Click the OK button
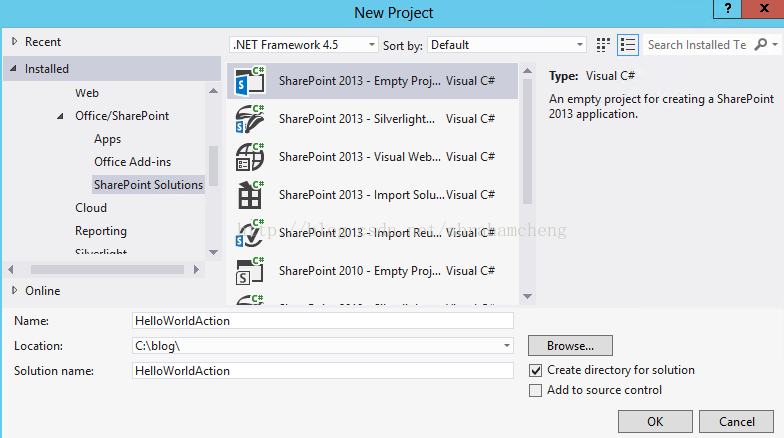 655,422
